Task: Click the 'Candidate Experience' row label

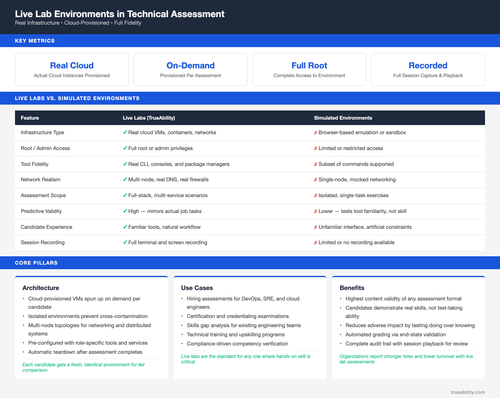Action: 46,227
